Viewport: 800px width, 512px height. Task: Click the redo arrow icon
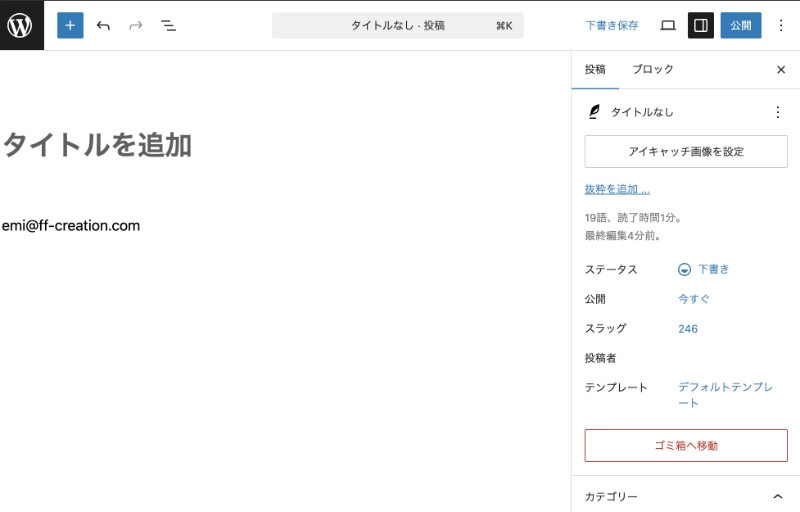pos(136,25)
